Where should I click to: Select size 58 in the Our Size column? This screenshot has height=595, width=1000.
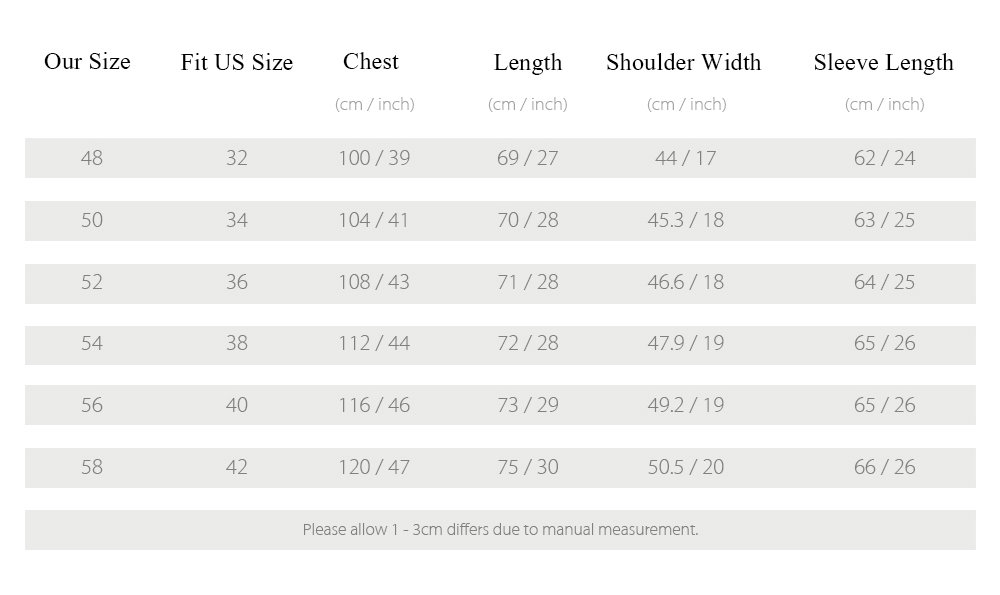click(92, 467)
